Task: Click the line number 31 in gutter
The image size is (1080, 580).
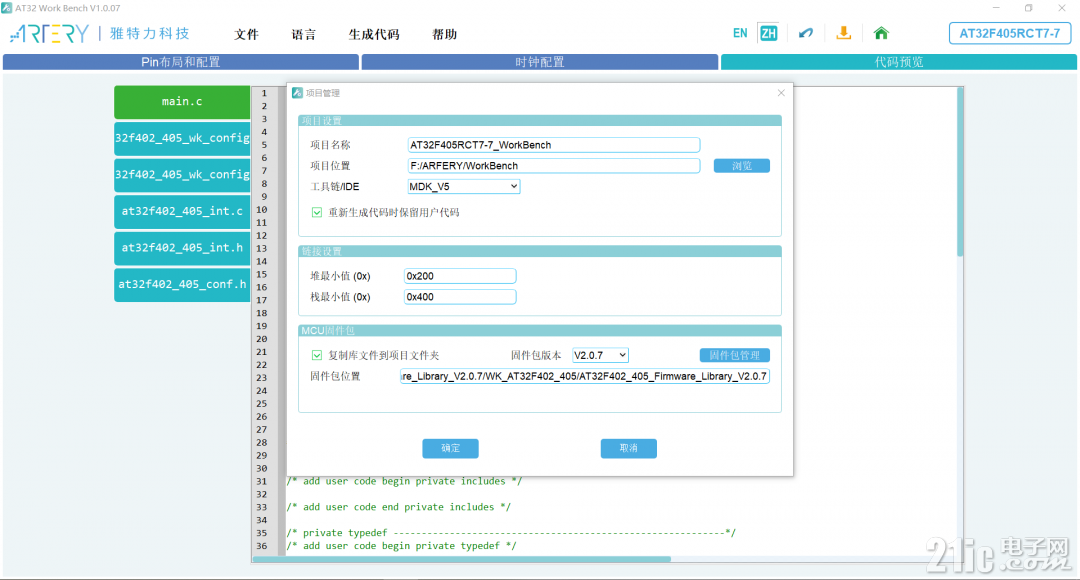Action: pyautogui.click(x=262, y=481)
